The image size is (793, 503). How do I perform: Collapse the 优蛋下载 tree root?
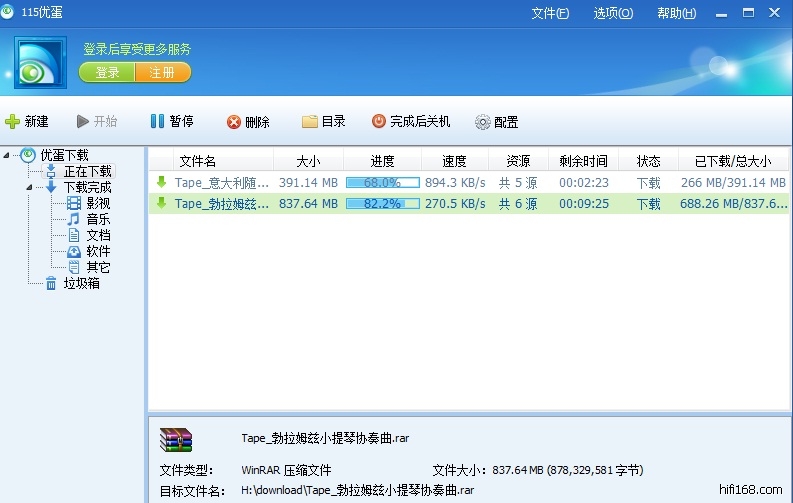pyautogui.click(x=8, y=155)
